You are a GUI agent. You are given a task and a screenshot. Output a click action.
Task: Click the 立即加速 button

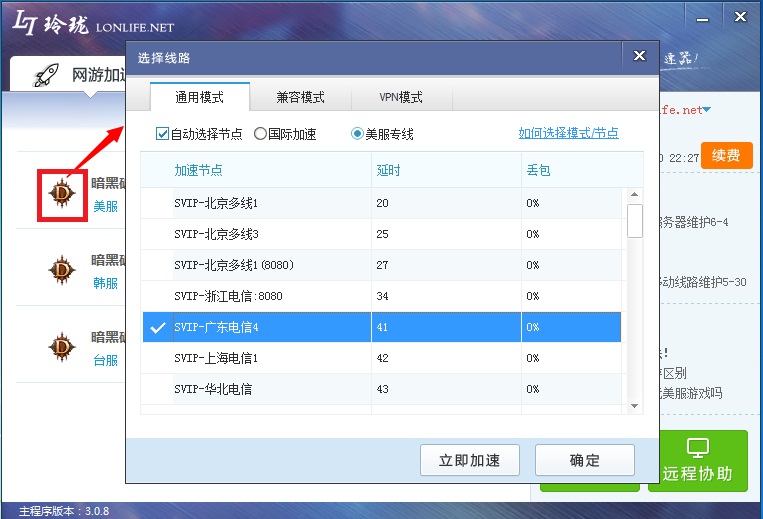470,460
